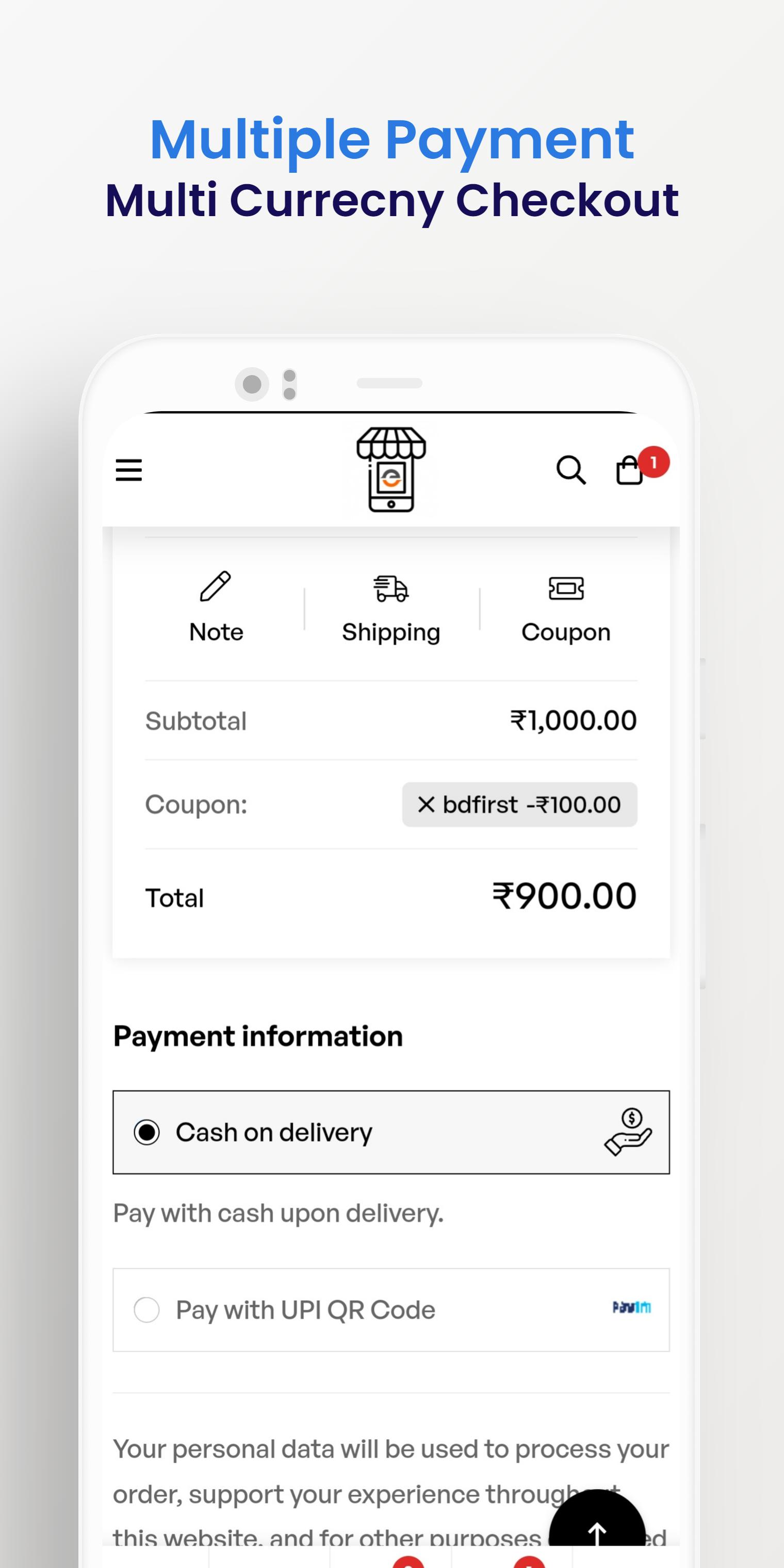The image size is (784, 1568).
Task: Tap the cash-in-hand payment icon
Action: [x=628, y=1132]
